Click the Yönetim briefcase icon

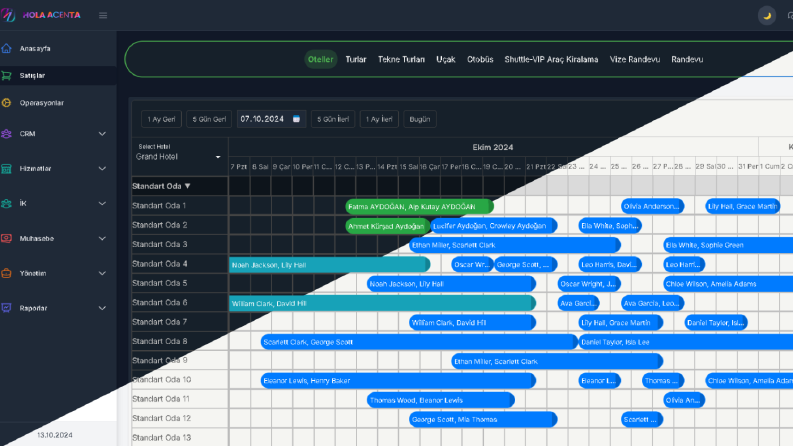coord(7,273)
